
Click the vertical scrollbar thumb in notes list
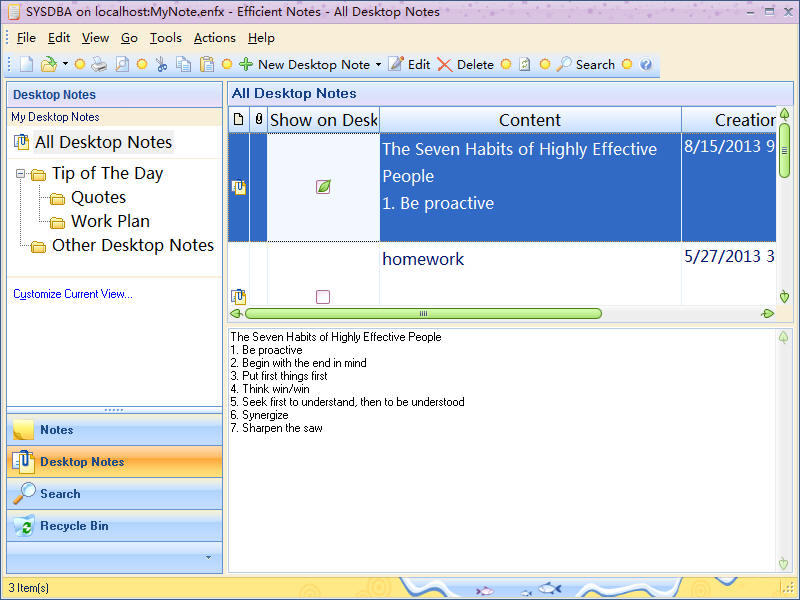pos(785,151)
